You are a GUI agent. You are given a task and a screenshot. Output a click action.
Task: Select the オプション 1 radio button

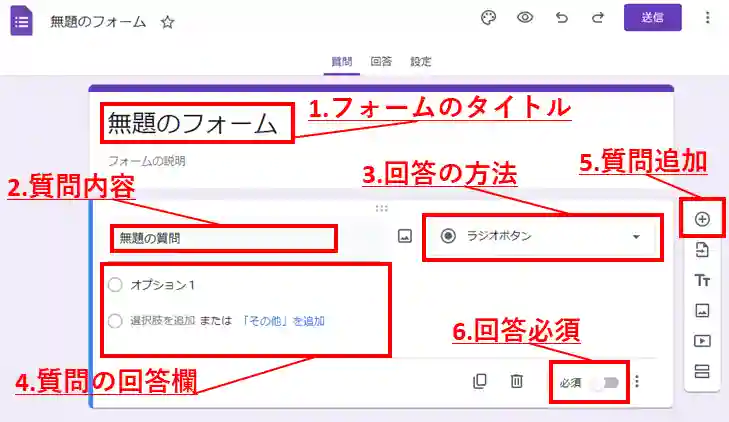coord(116,285)
